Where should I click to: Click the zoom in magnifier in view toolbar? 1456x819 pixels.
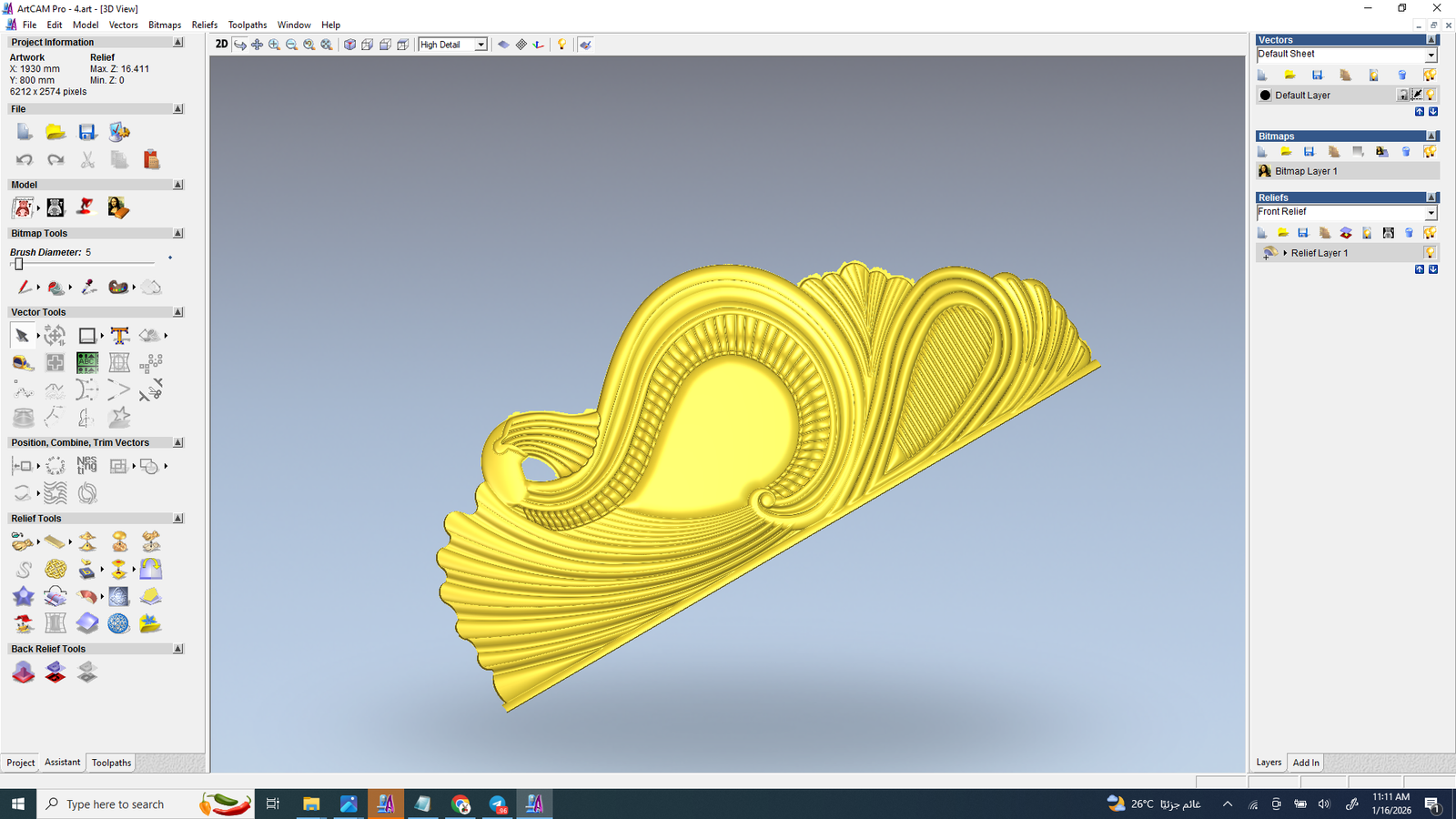tap(274, 45)
